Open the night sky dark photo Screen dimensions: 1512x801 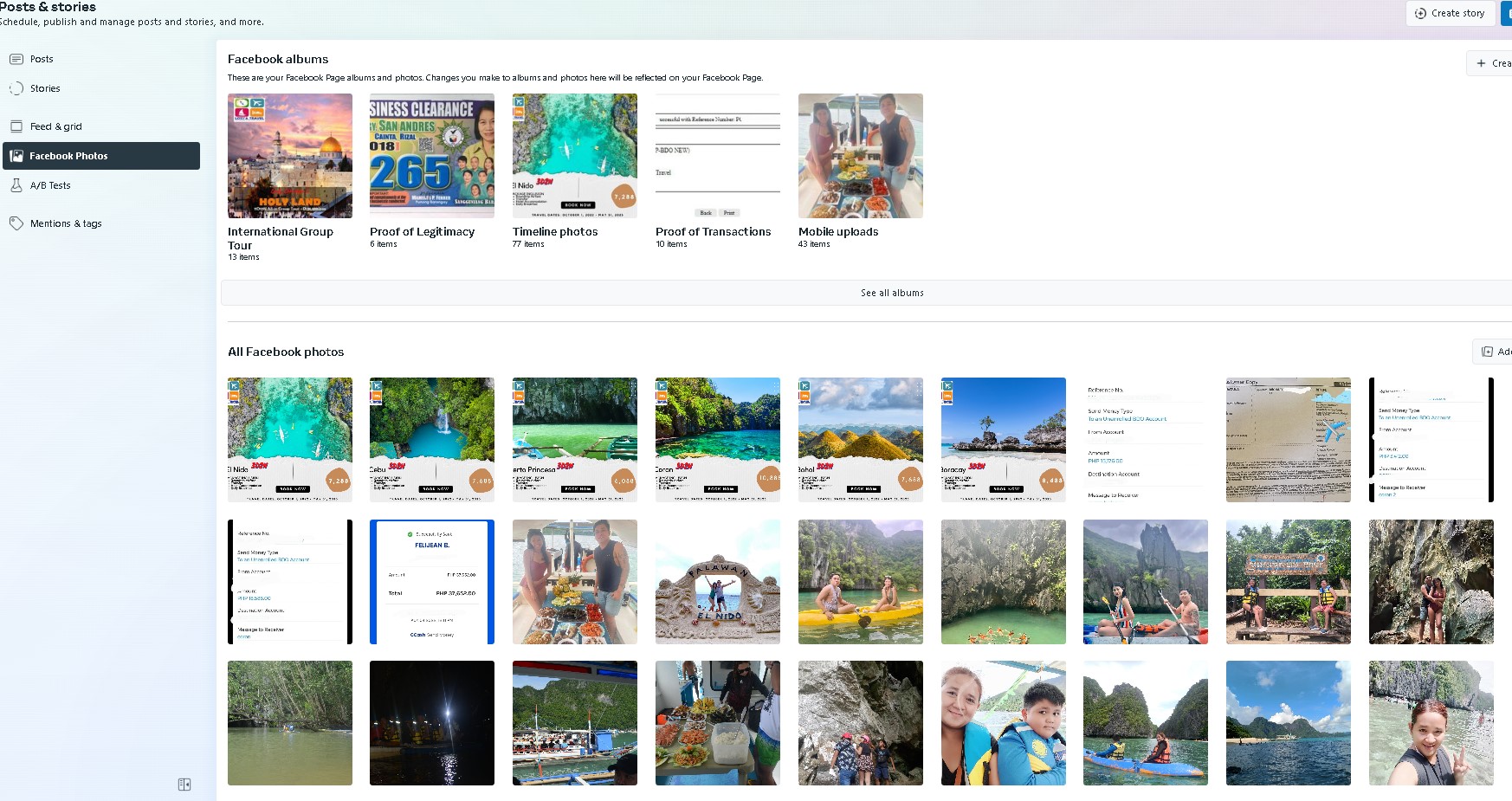pos(432,723)
